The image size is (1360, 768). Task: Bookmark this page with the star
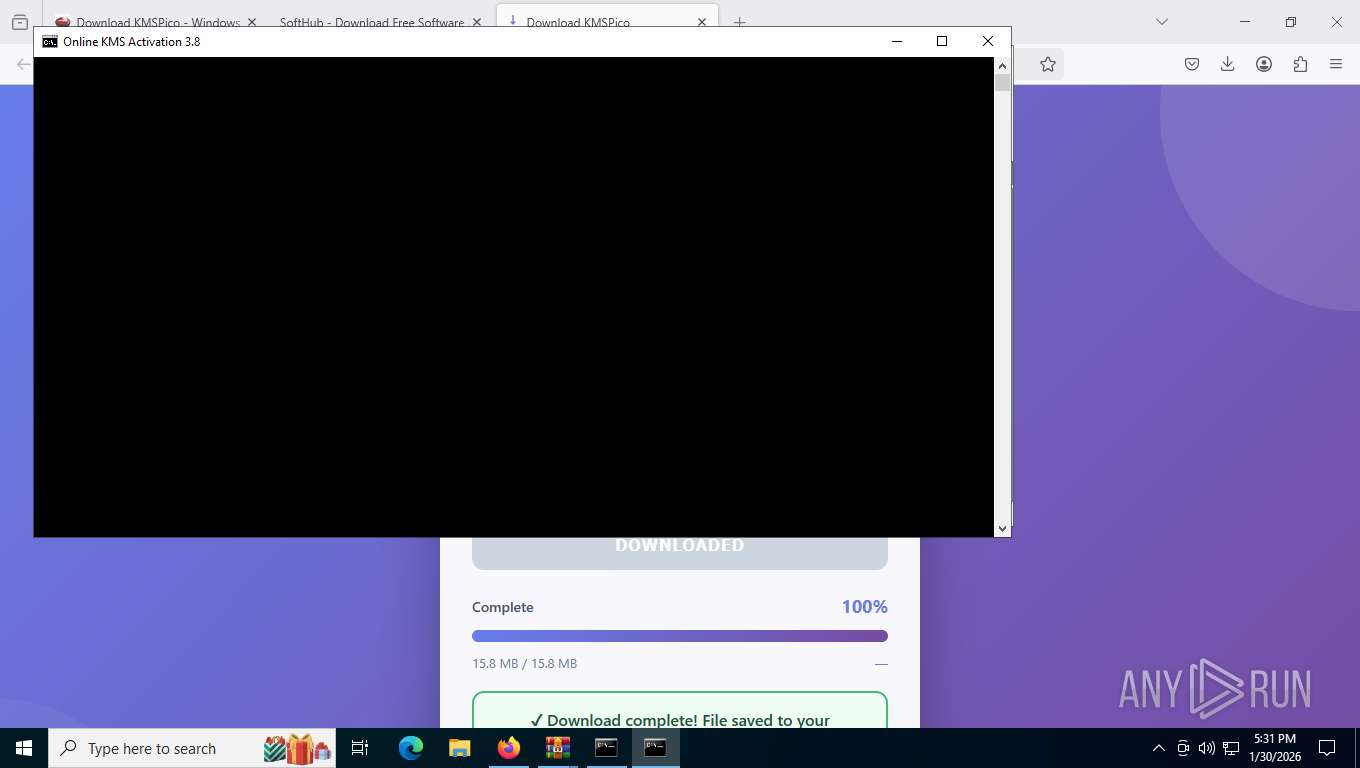click(1048, 64)
